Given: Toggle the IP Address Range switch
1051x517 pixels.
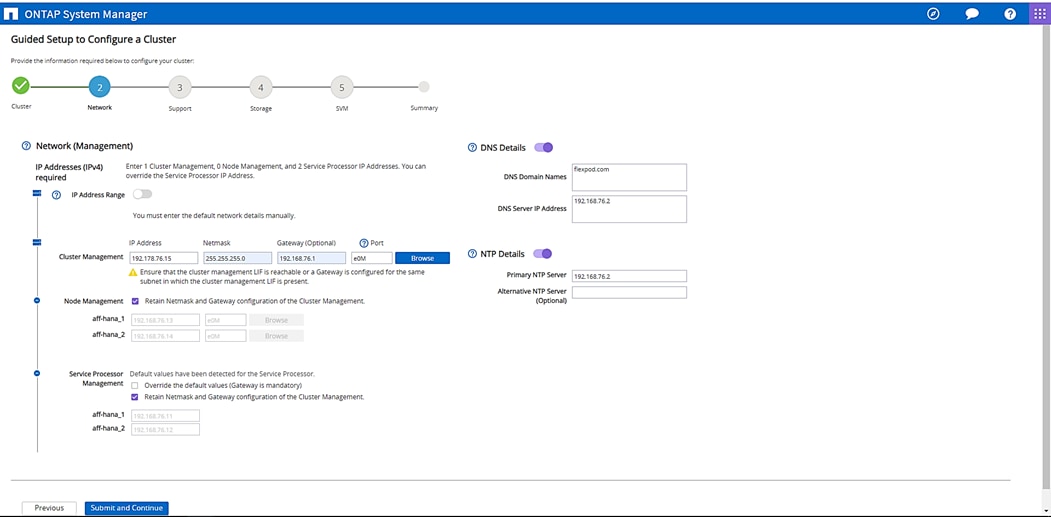Looking at the screenshot, I should [142, 194].
